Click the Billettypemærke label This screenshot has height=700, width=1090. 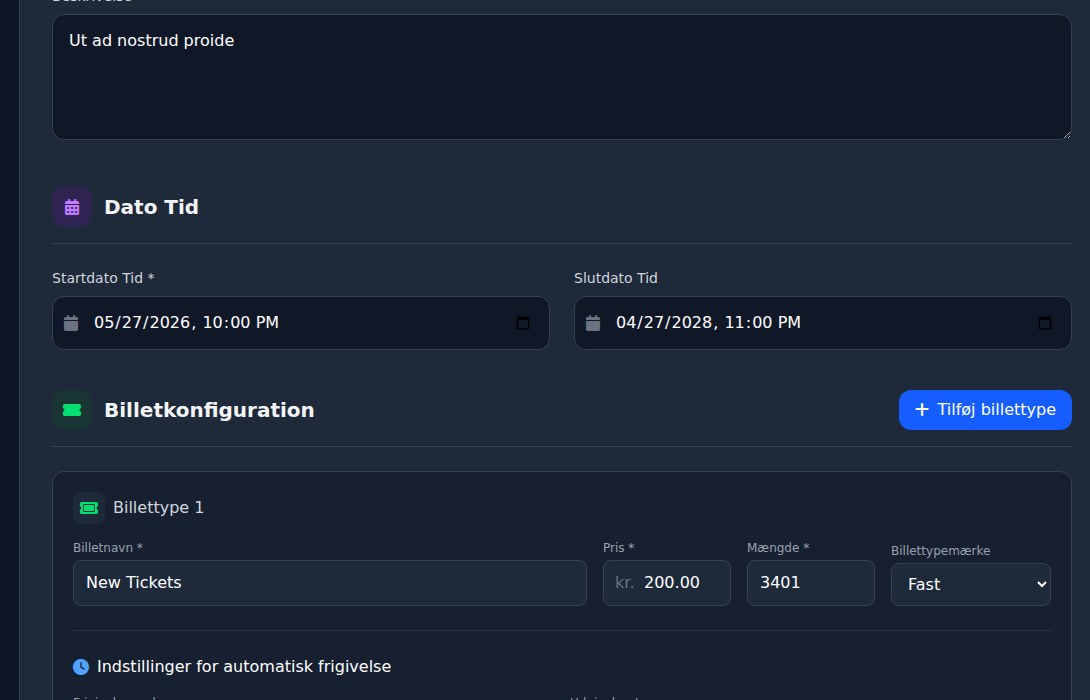(x=941, y=551)
